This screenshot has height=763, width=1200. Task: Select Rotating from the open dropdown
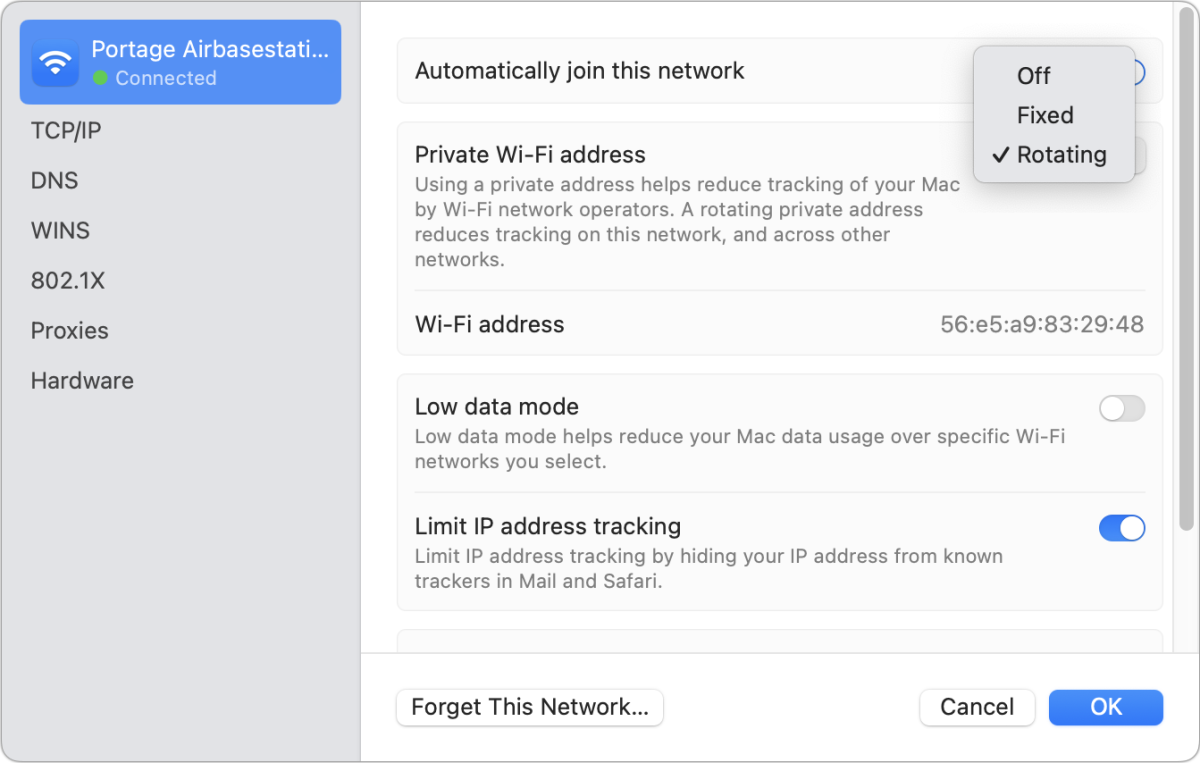pos(1062,154)
